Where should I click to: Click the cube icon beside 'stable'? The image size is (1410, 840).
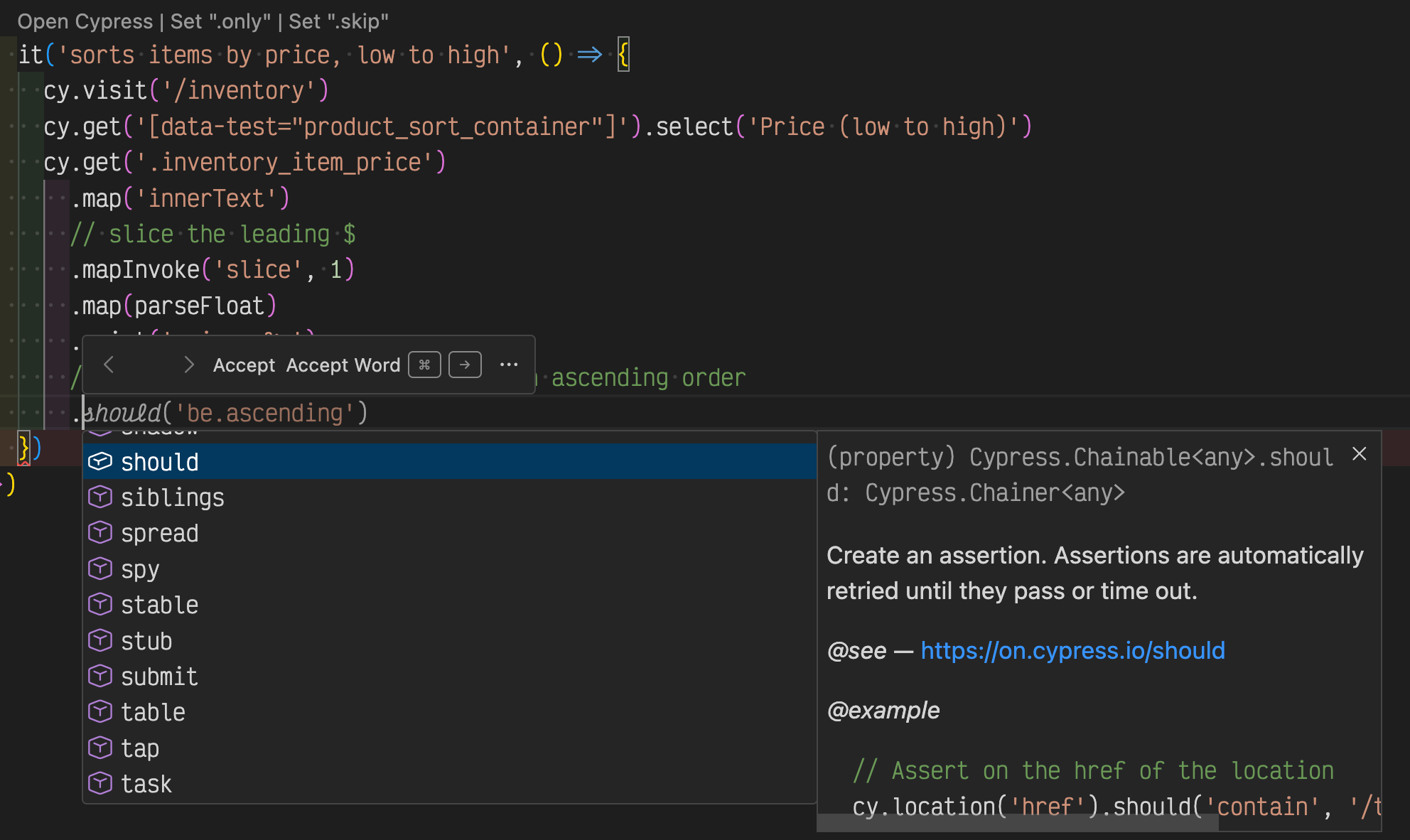pos(100,605)
